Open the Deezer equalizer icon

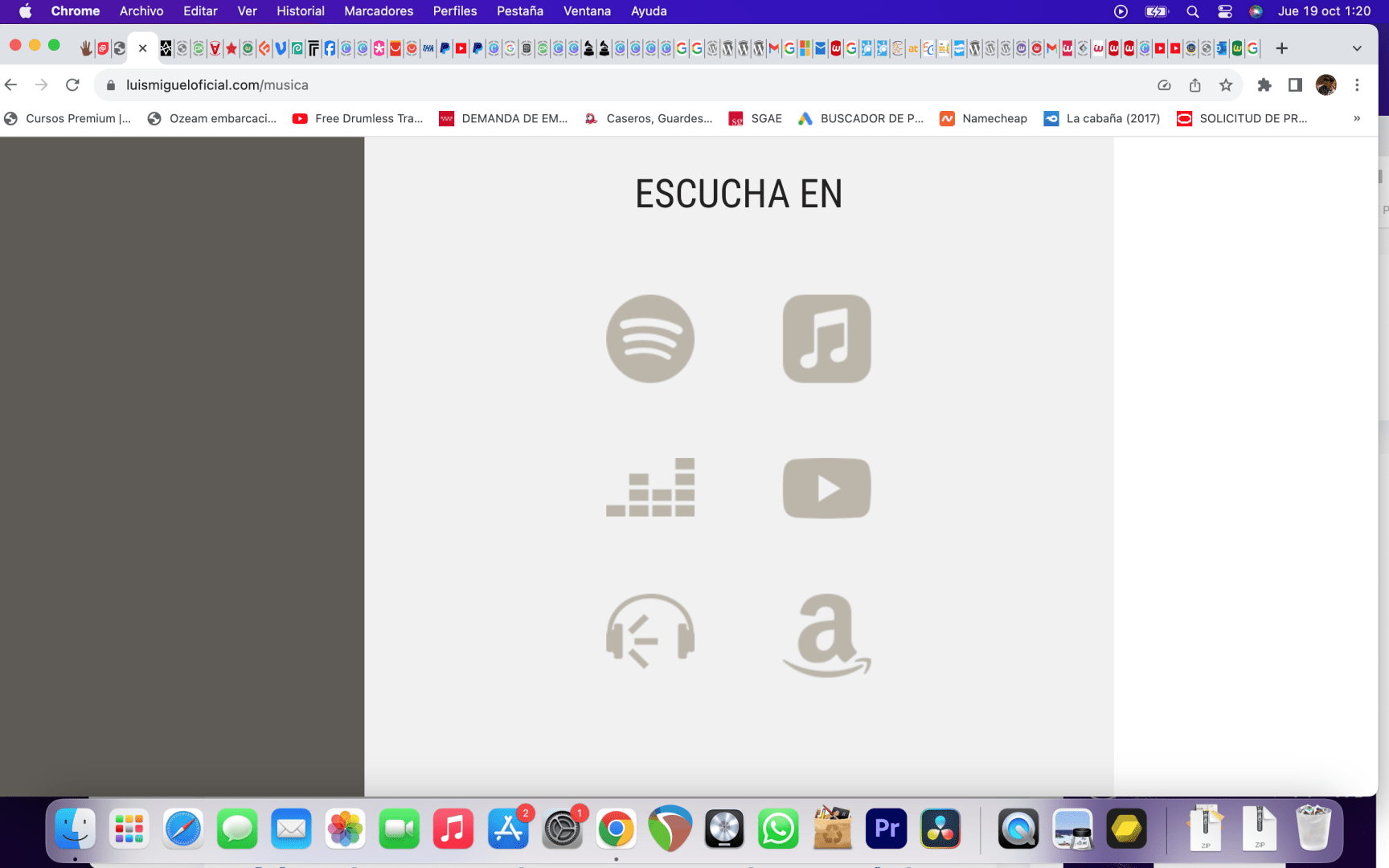point(649,487)
